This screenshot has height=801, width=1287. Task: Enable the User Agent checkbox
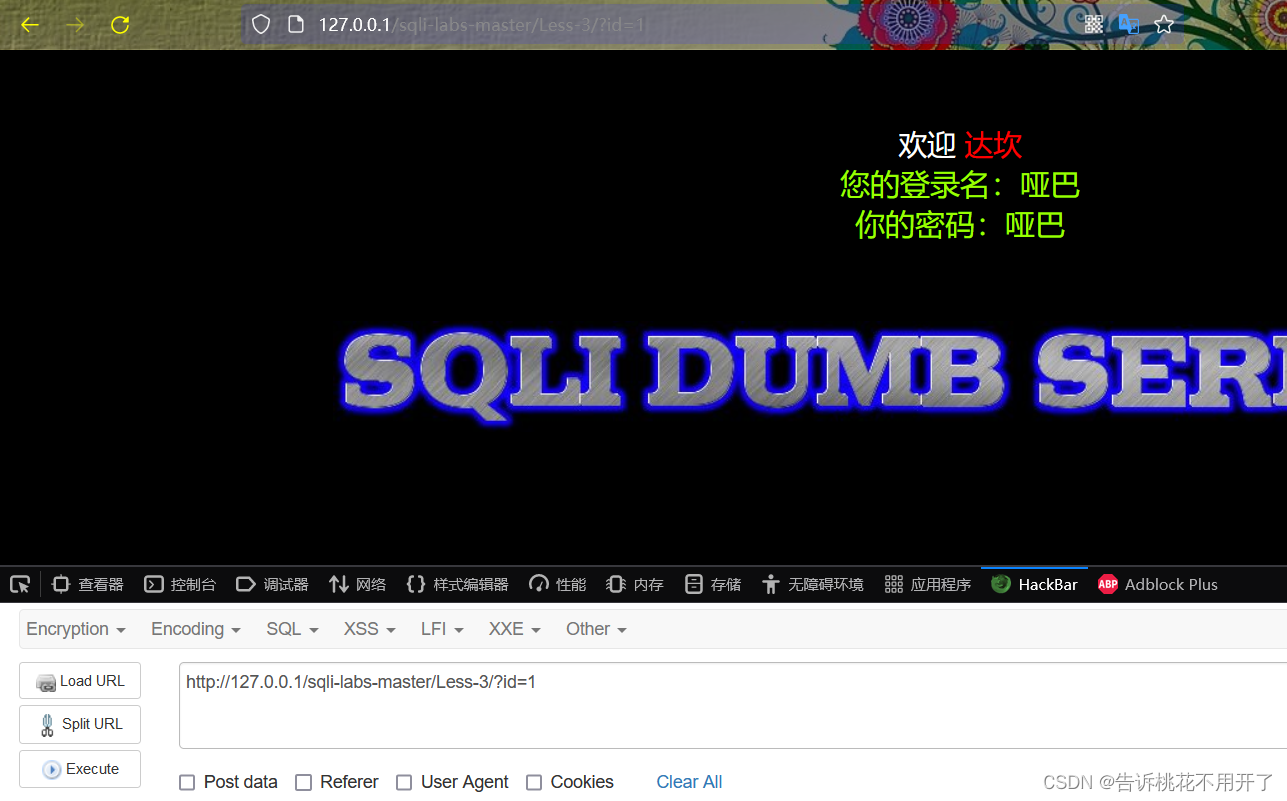[404, 782]
